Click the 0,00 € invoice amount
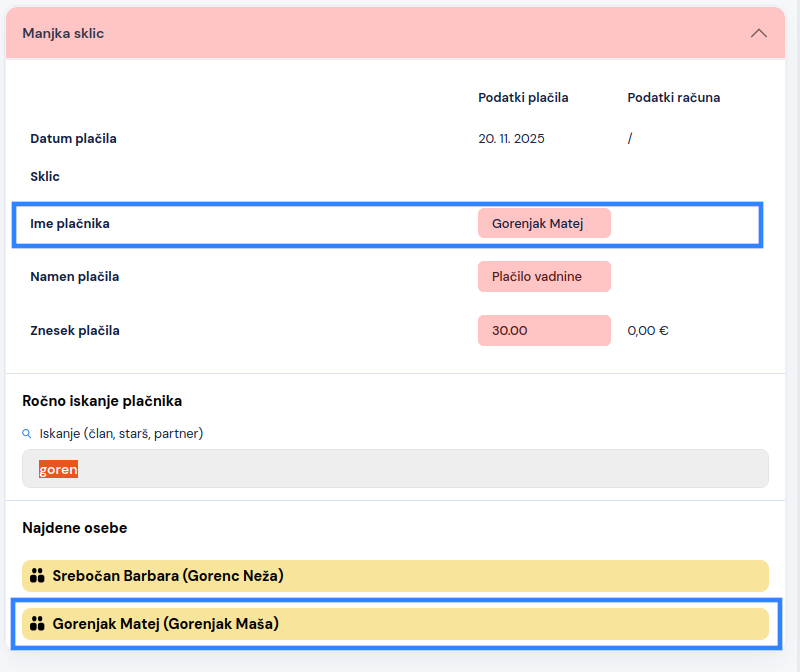This screenshot has height=672, width=800. point(648,330)
